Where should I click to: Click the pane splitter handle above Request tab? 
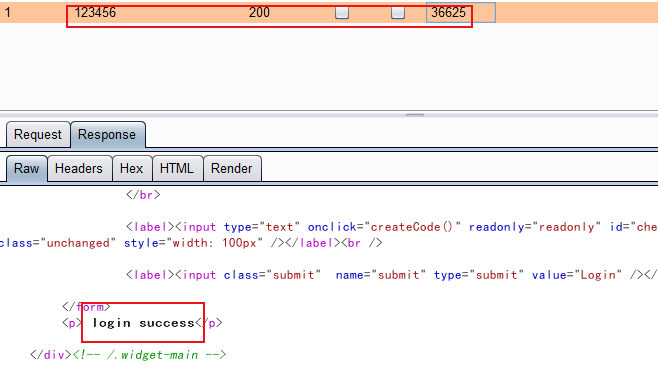pos(415,115)
